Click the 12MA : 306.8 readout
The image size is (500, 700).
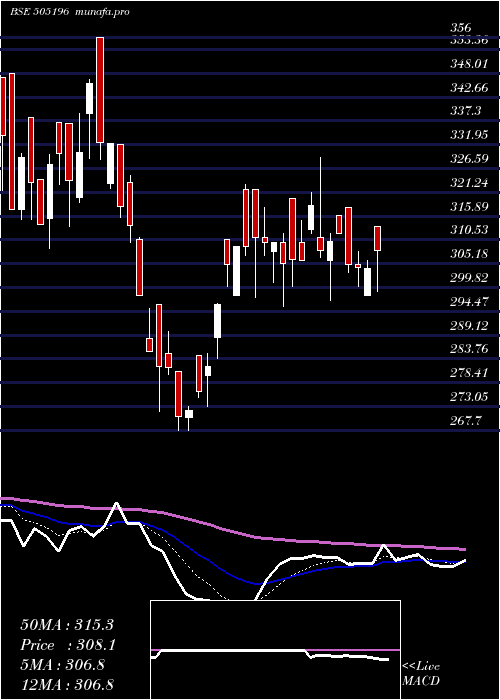point(67,684)
